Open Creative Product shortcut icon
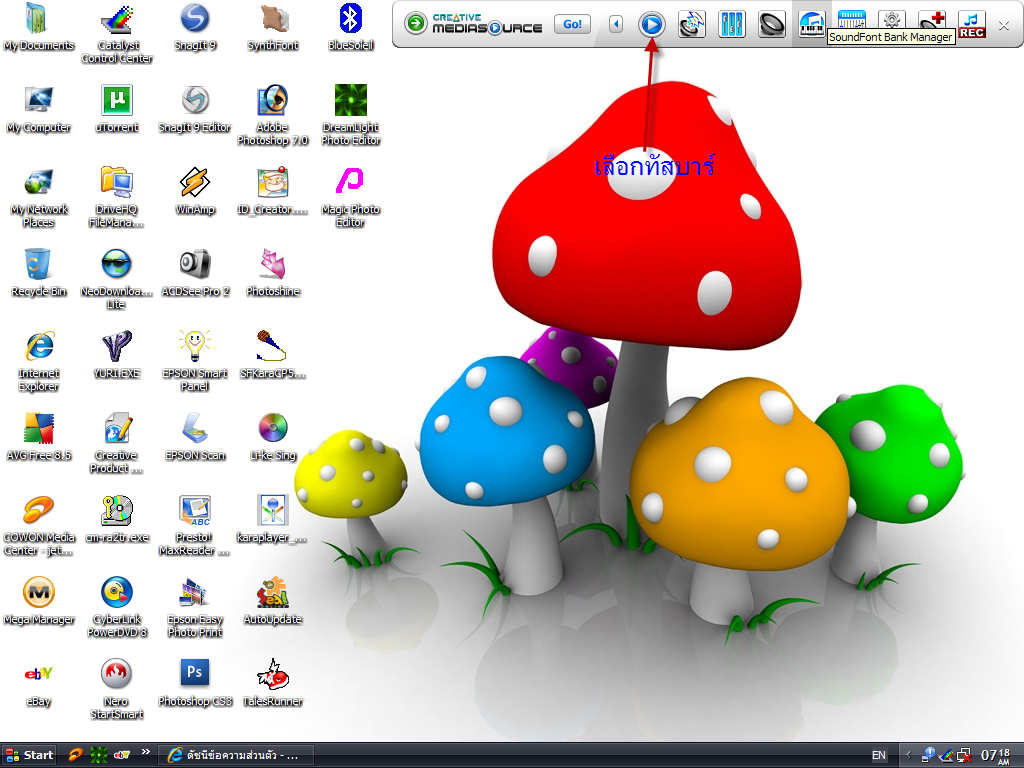The width and height of the screenshot is (1024, 768). pyautogui.click(x=117, y=443)
